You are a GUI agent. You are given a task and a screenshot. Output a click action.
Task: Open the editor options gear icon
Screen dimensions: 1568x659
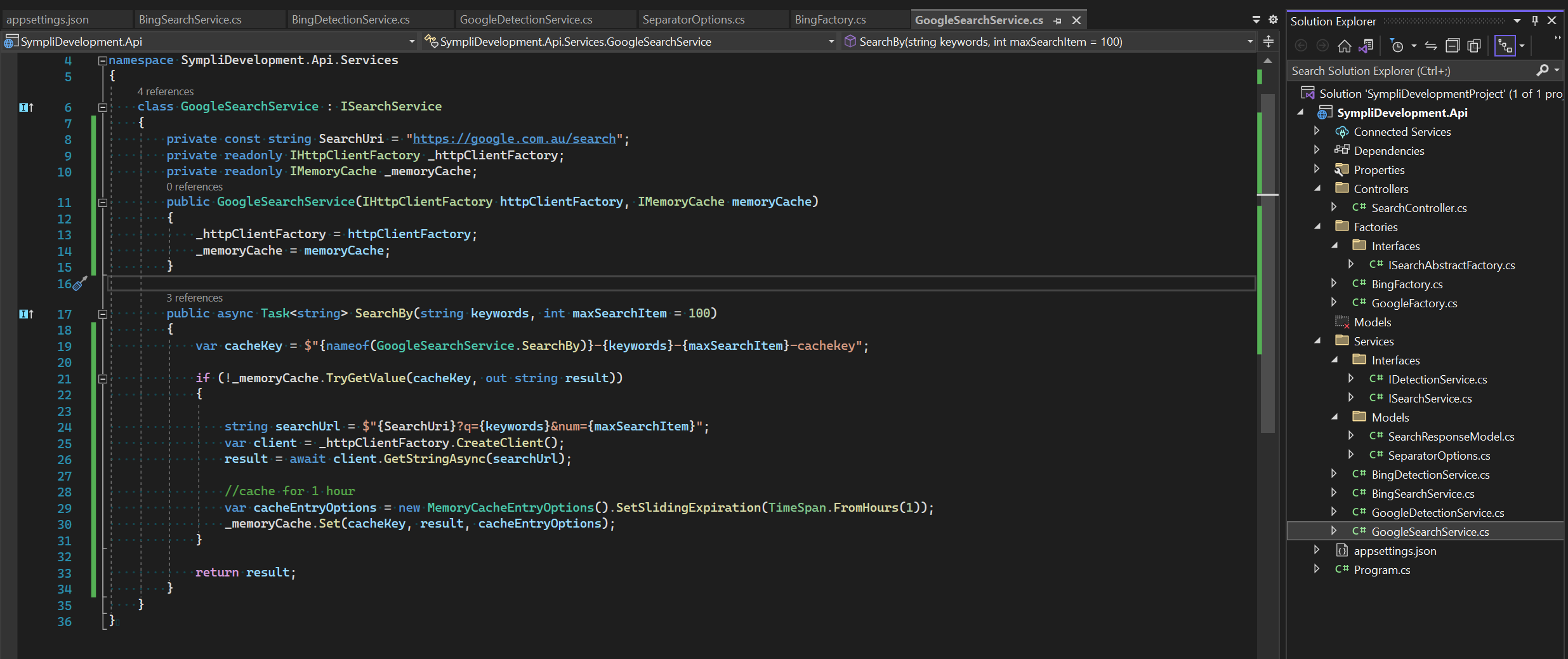(1273, 20)
